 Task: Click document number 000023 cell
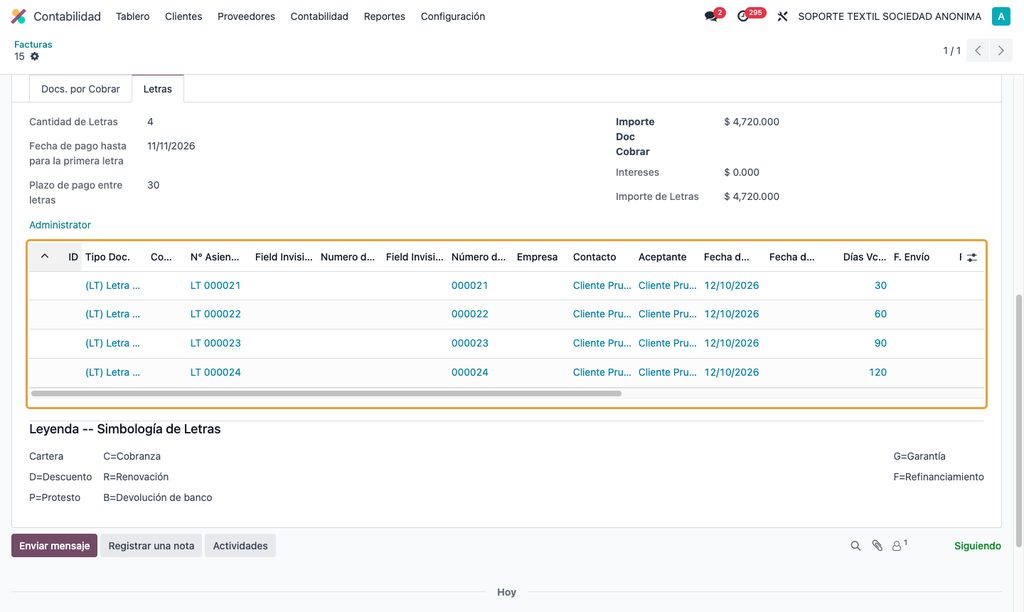[x=470, y=343]
